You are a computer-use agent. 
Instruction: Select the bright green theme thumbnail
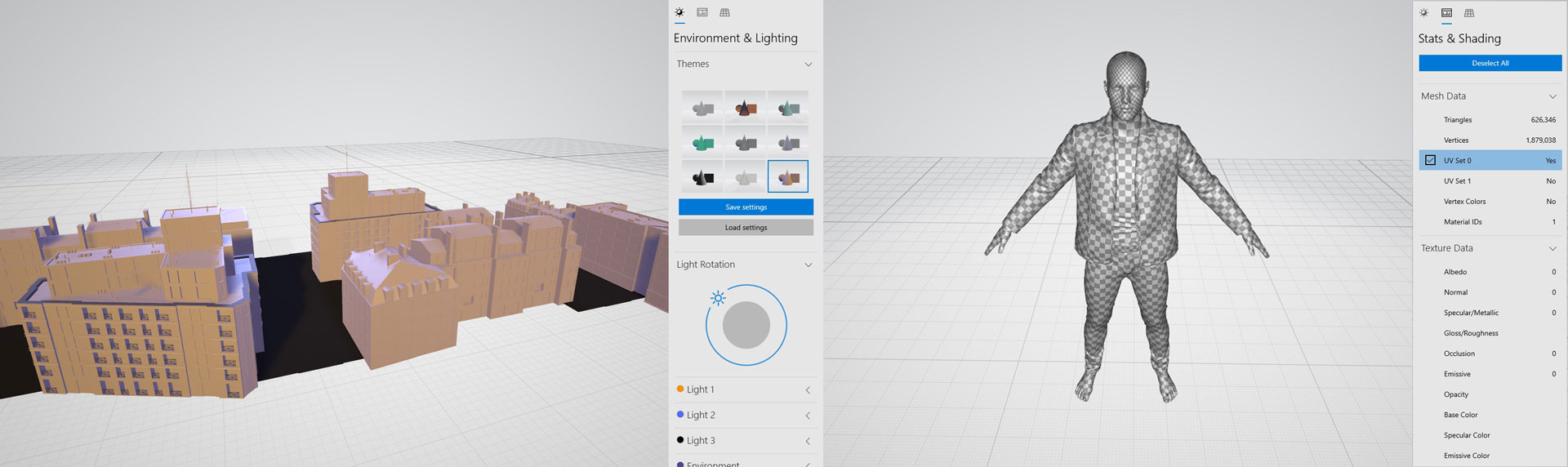click(702, 142)
